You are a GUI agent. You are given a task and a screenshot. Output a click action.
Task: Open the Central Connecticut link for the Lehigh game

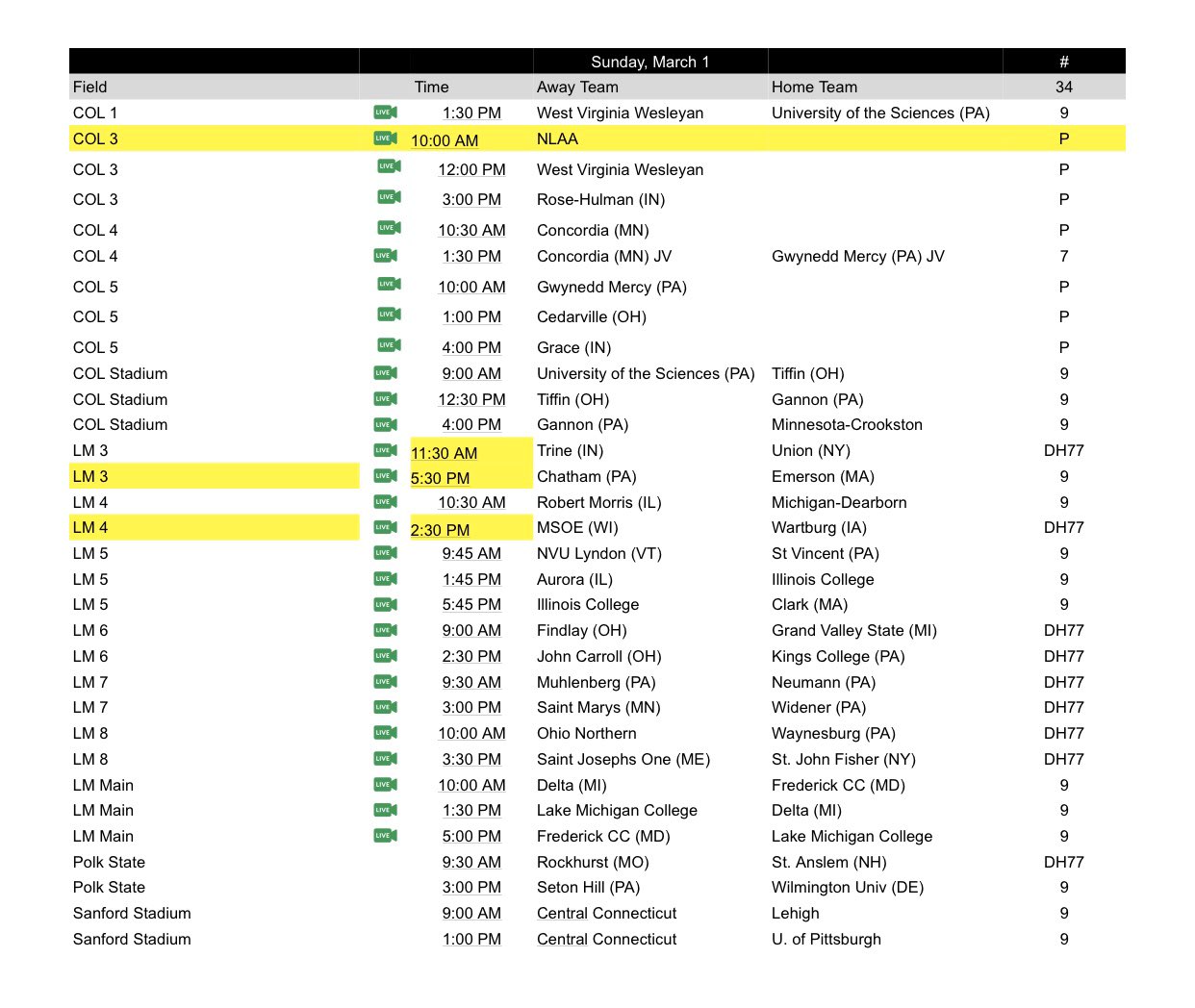coord(606,913)
